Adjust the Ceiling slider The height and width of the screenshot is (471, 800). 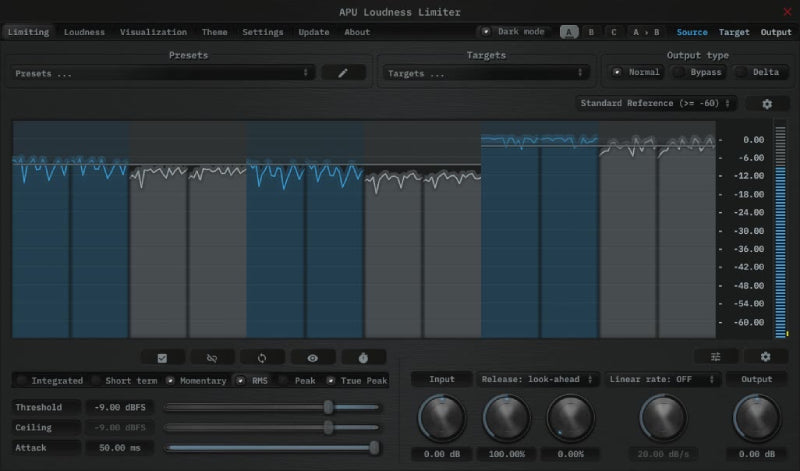272,428
